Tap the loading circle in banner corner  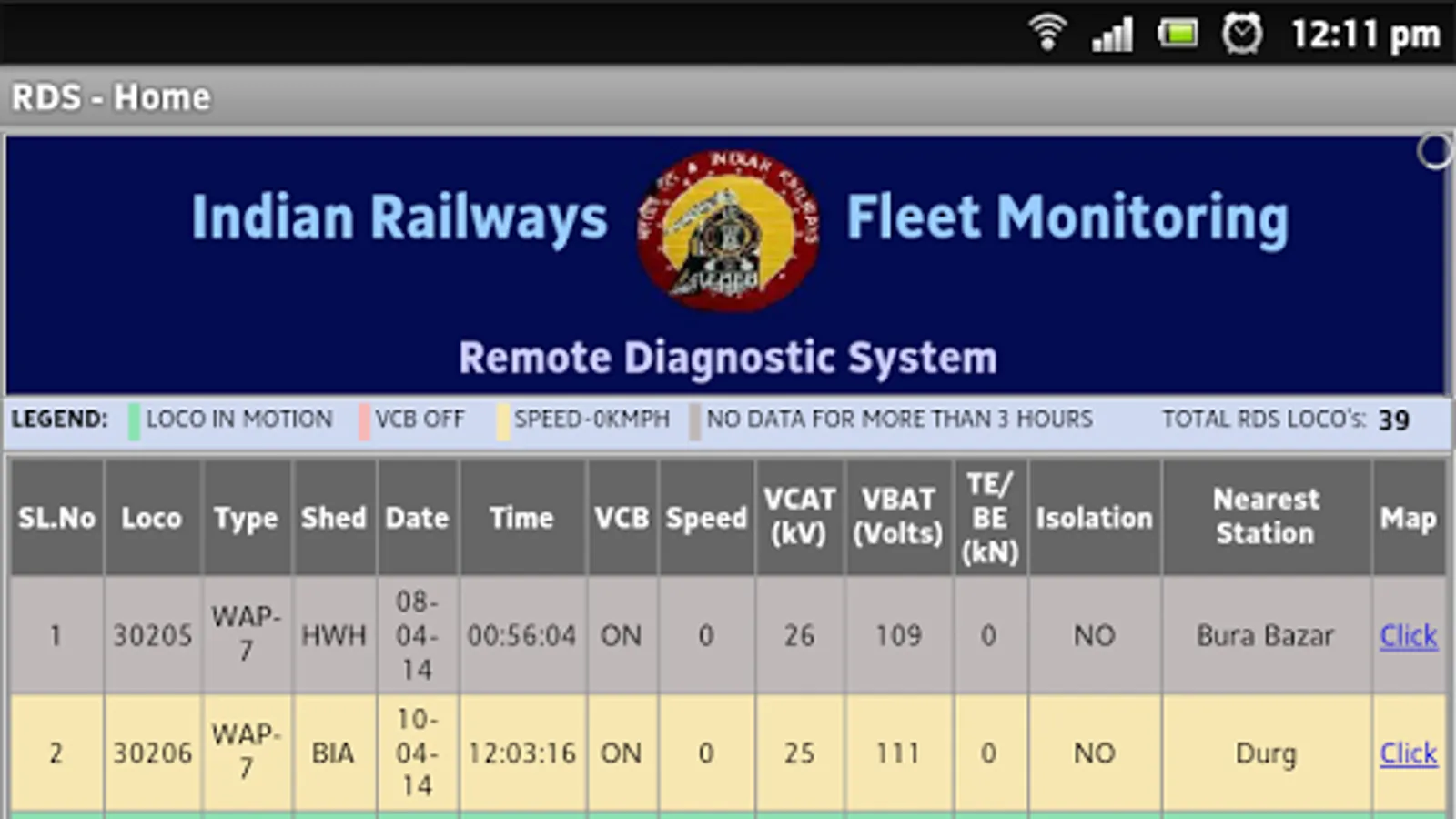tap(1434, 151)
